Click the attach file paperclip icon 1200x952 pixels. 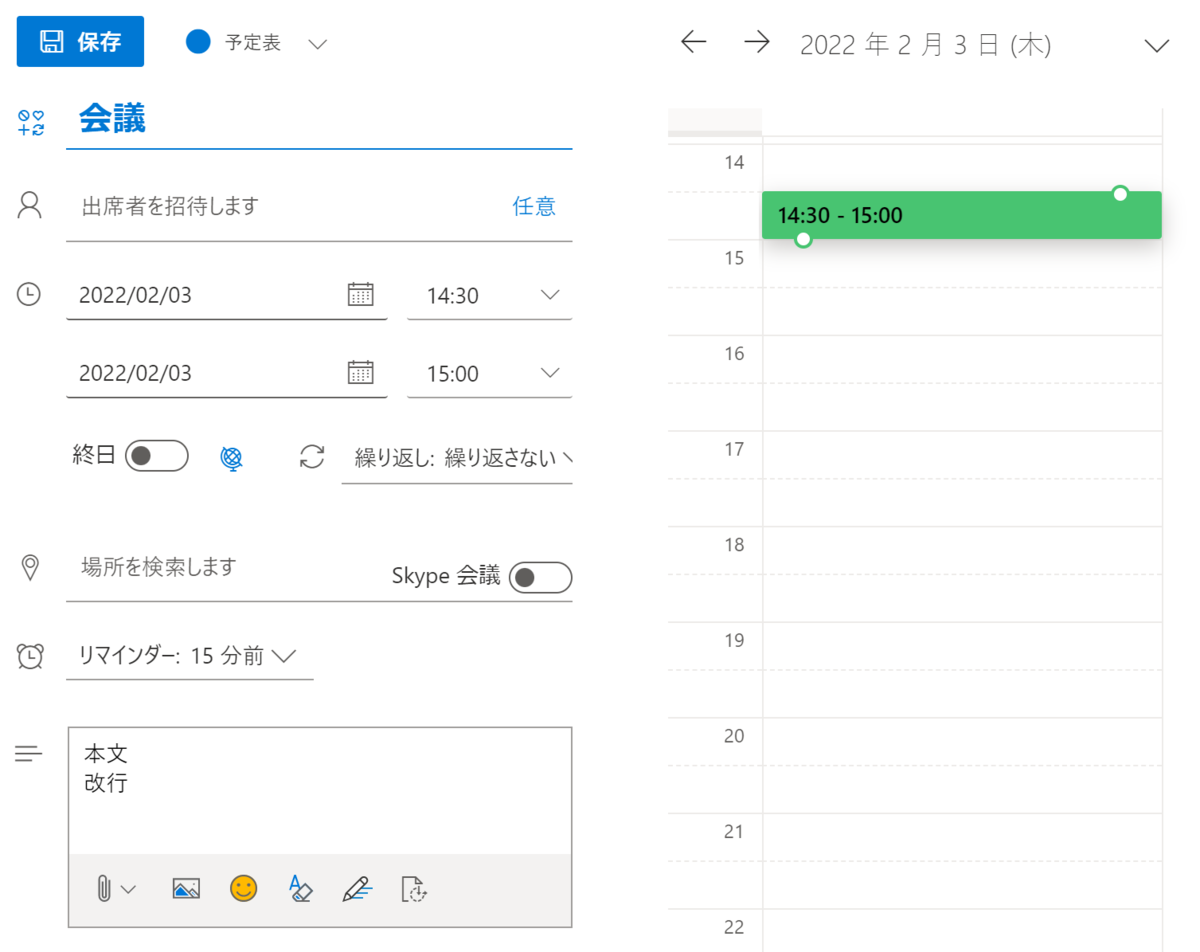(x=104, y=888)
